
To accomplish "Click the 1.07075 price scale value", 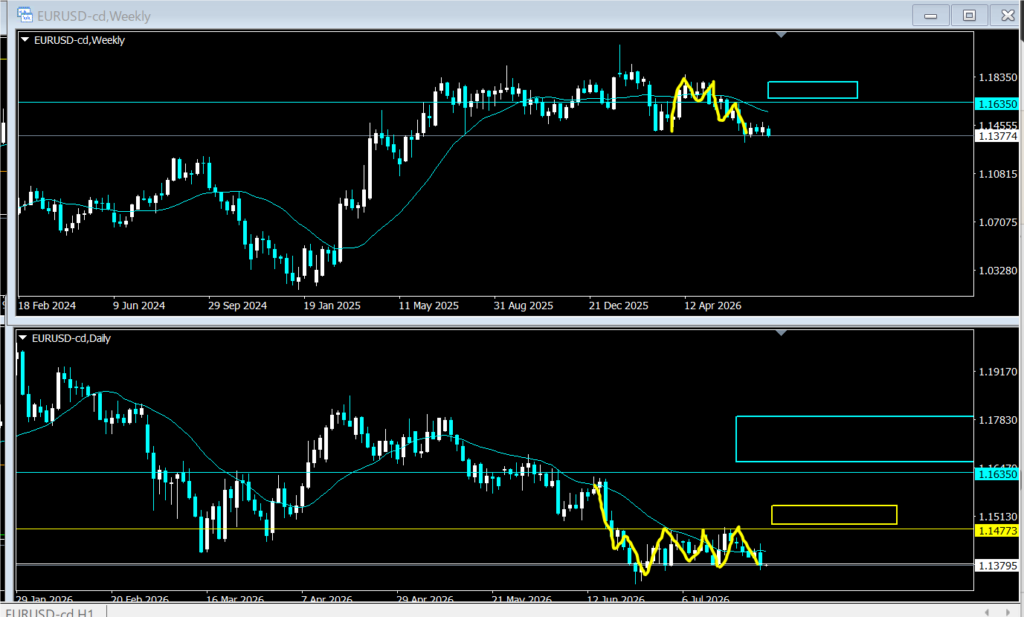I will 997,223.
